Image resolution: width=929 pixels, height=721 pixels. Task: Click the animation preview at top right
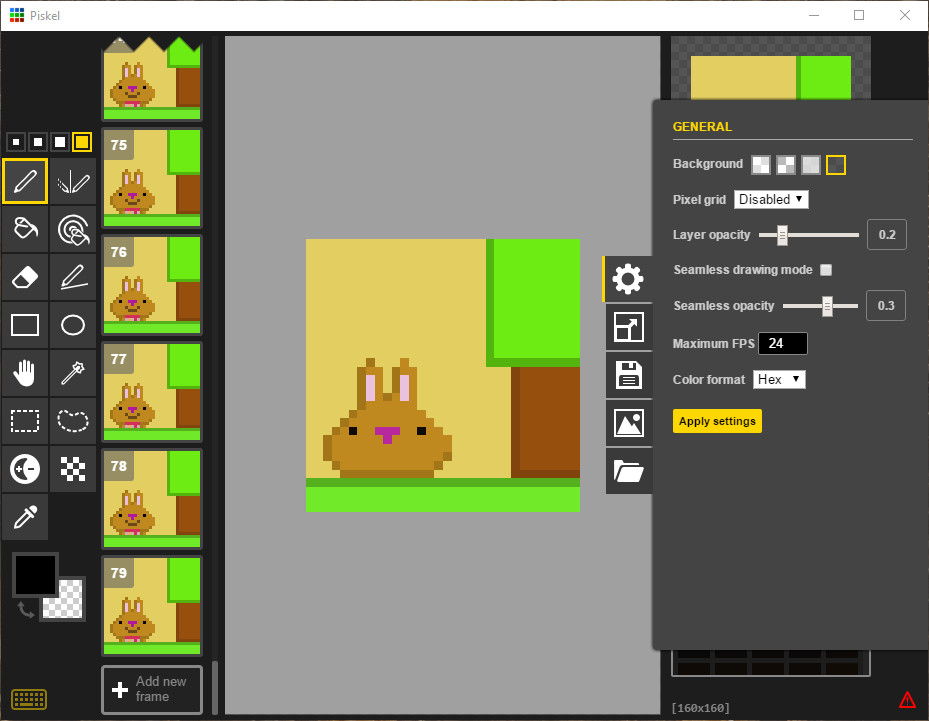click(771, 68)
